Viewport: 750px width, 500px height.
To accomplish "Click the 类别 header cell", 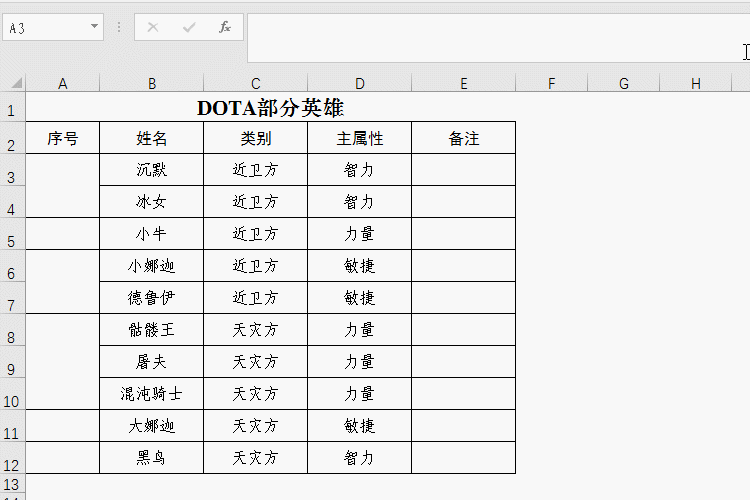I will (255, 138).
